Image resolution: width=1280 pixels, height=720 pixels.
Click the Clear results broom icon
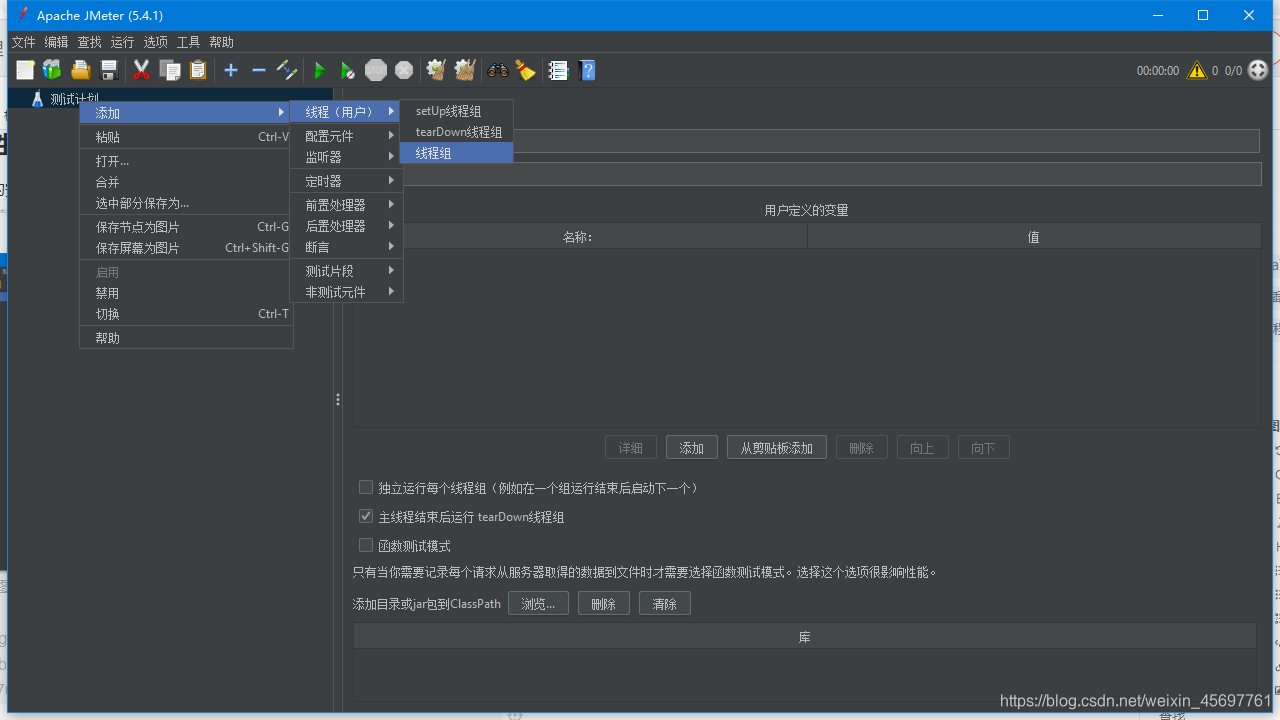(436, 70)
